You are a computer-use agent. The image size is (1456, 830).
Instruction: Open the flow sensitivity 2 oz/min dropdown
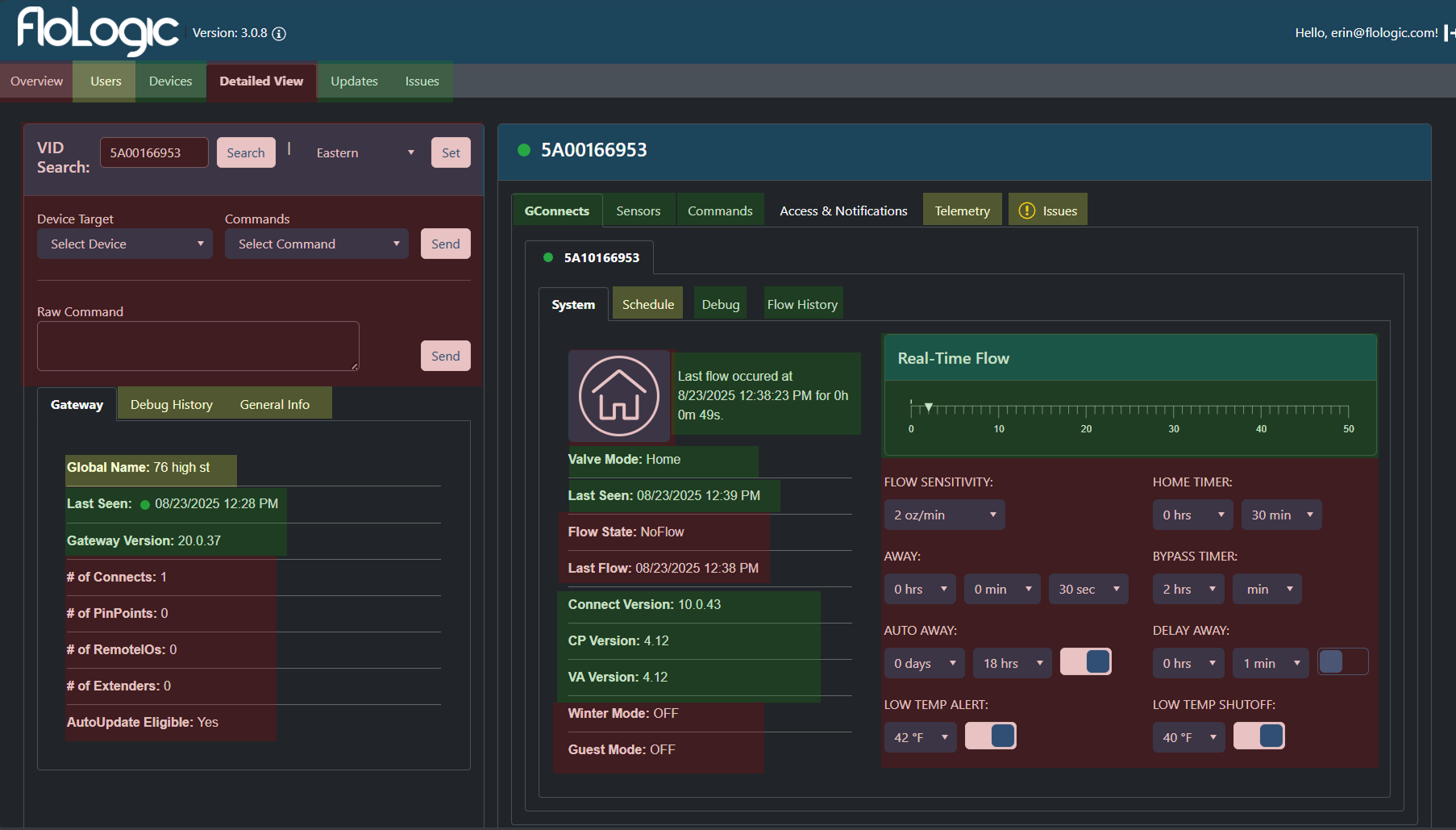pyautogui.click(x=944, y=514)
